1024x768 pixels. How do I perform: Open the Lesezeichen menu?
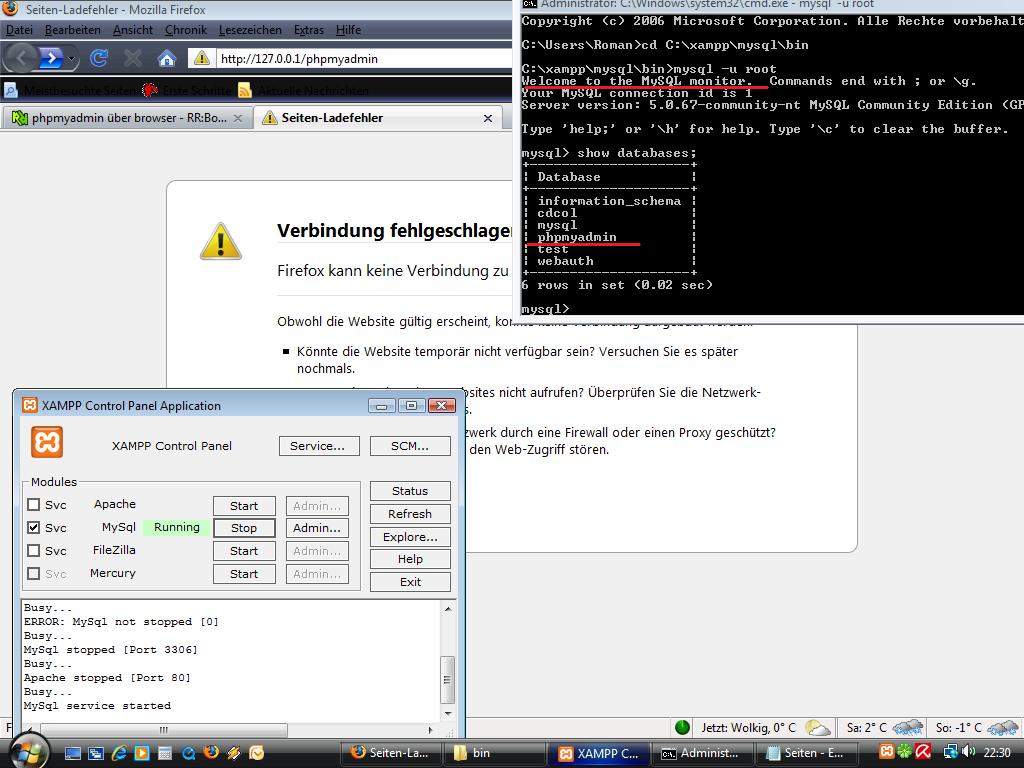(250, 30)
